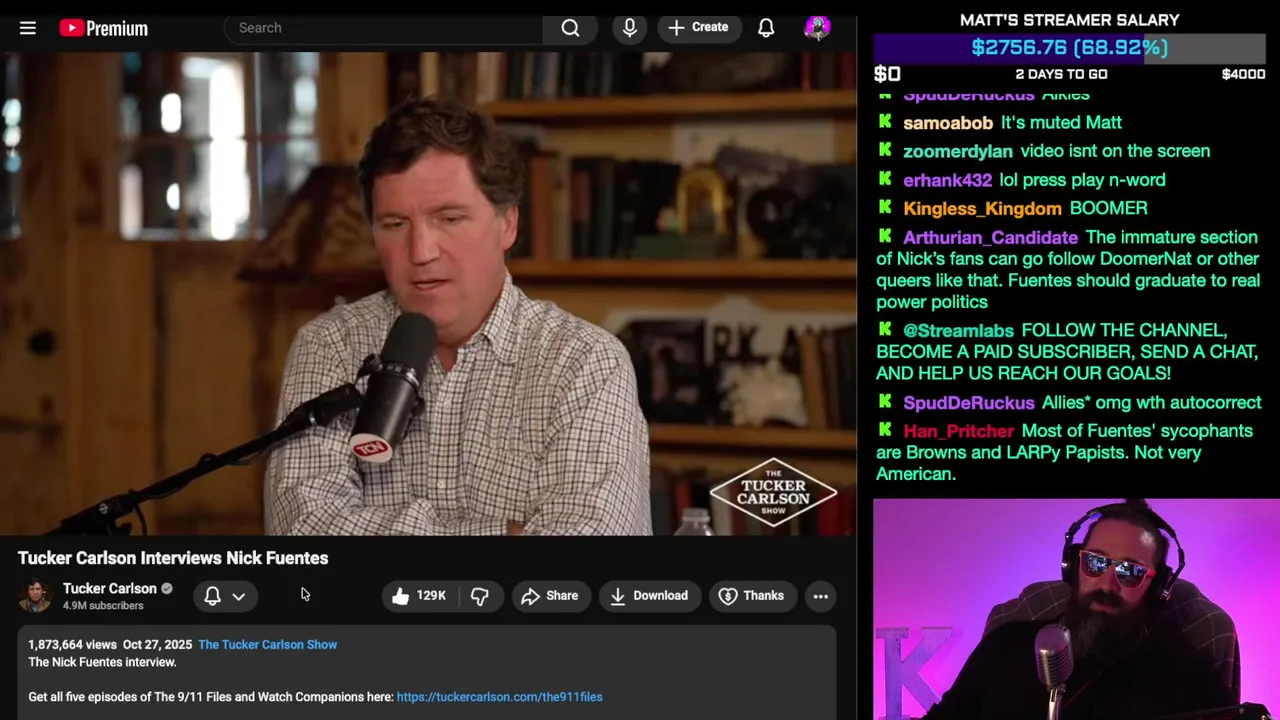Click username Kingless_Kingdom in chat
Screen dimensions: 1280x720
(x=982, y=209)
